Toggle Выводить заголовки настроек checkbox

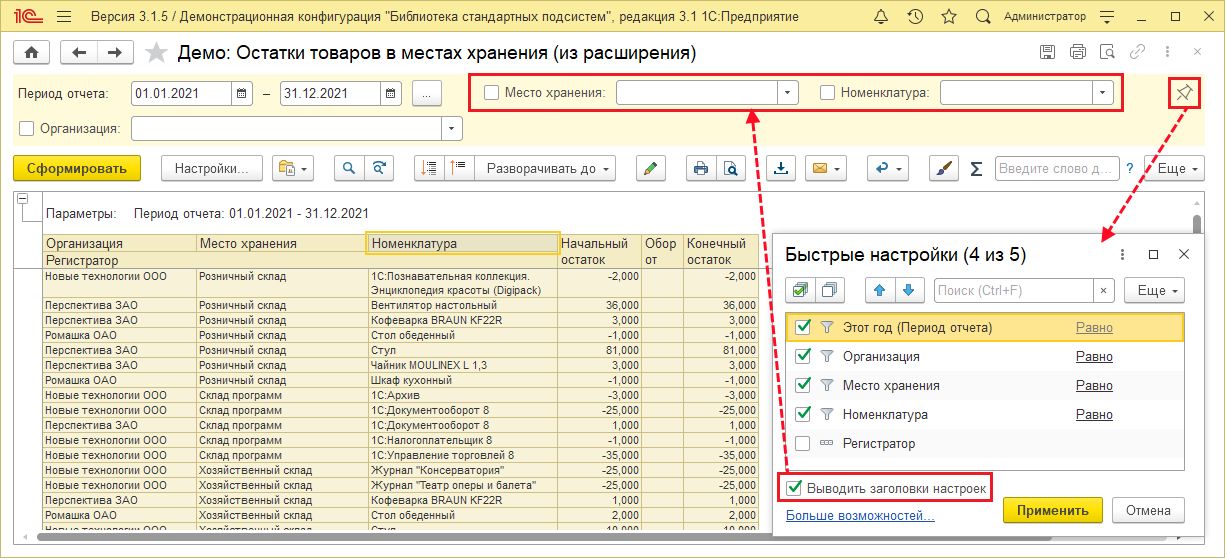[x=794, y=488]
